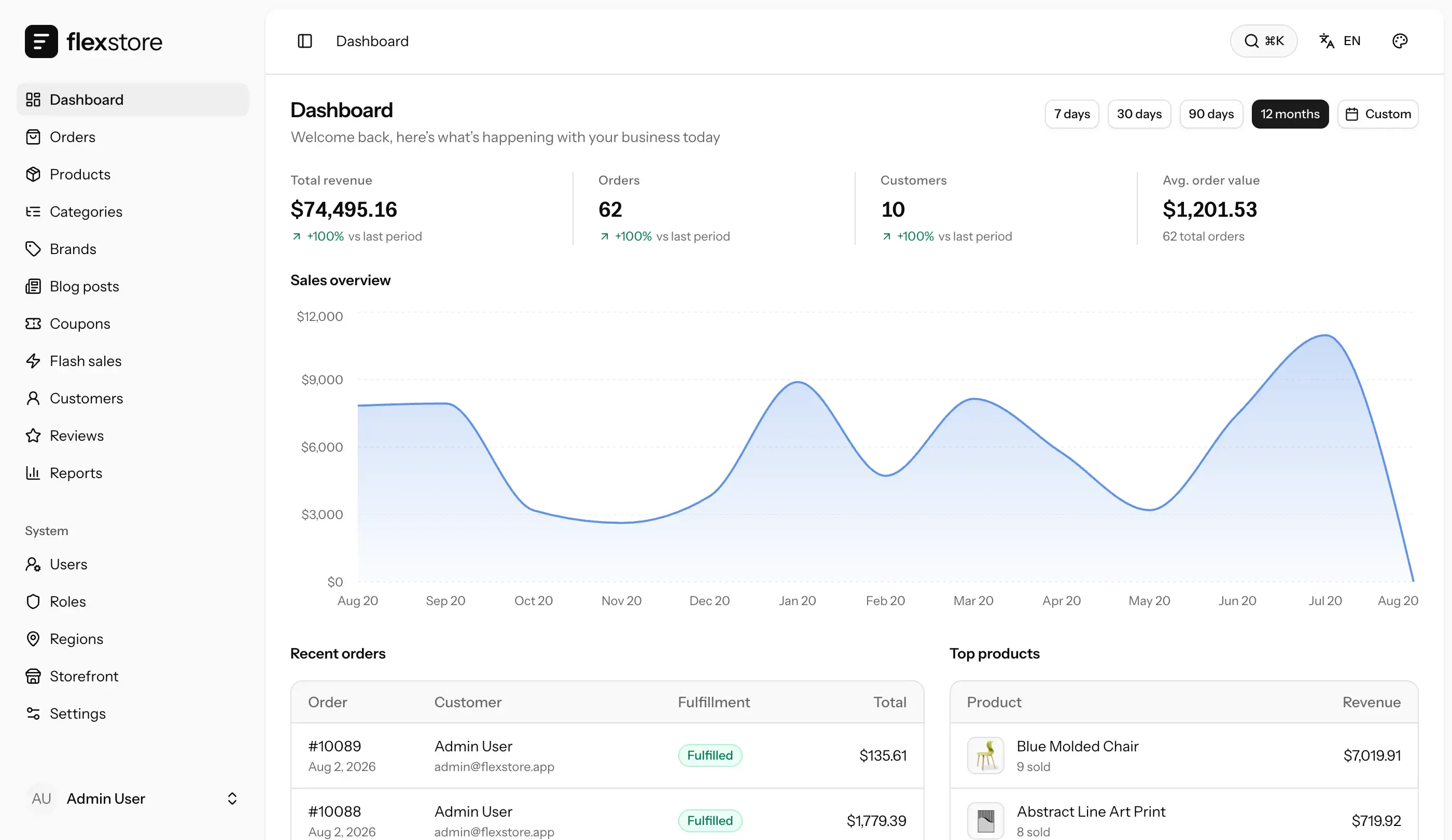Open the Storefront shop icon
The image size is (1452, 840).
(33, 676)
